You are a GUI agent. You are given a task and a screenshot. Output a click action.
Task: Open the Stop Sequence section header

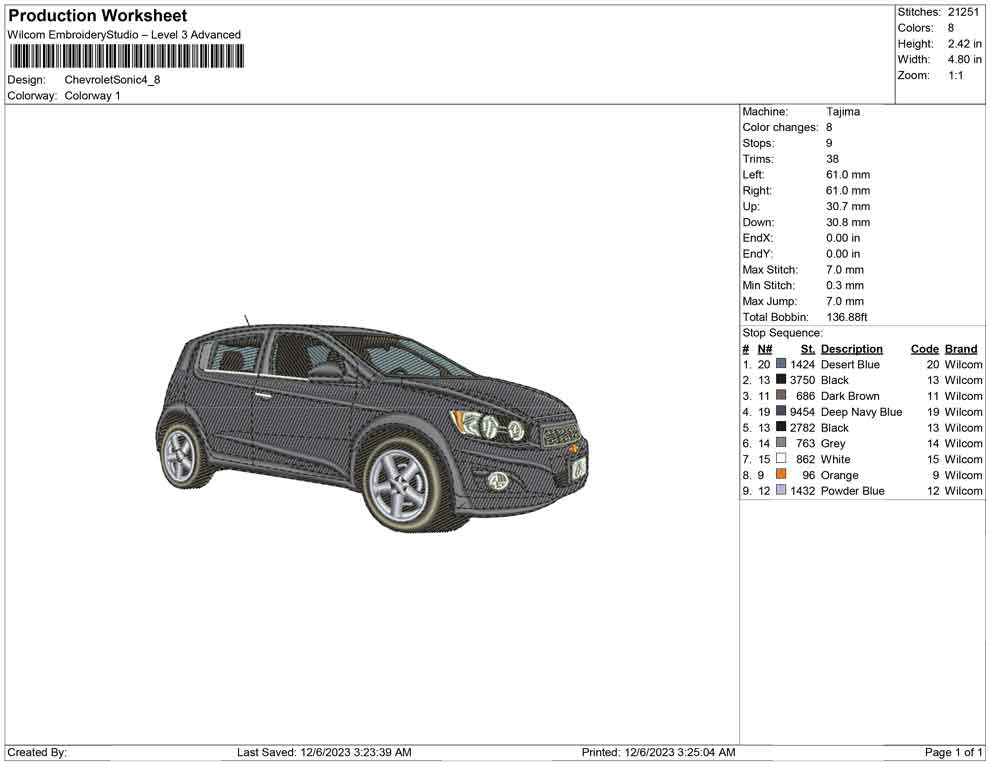[782, 332]
